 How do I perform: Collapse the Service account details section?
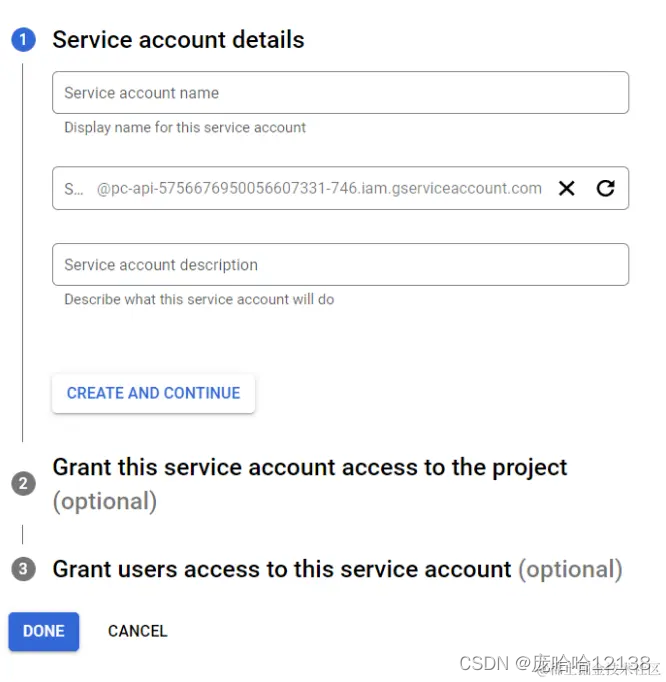[178, 40]
